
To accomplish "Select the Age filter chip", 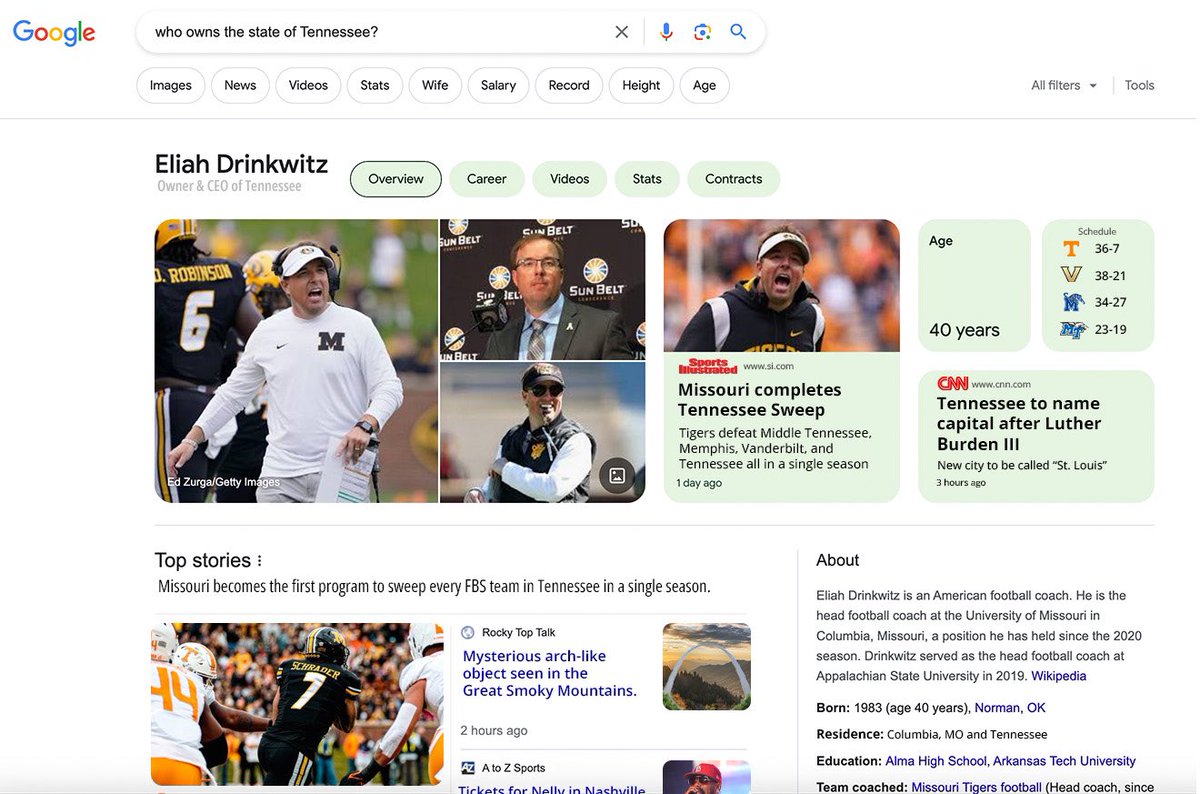I will [x=704, y=85].
